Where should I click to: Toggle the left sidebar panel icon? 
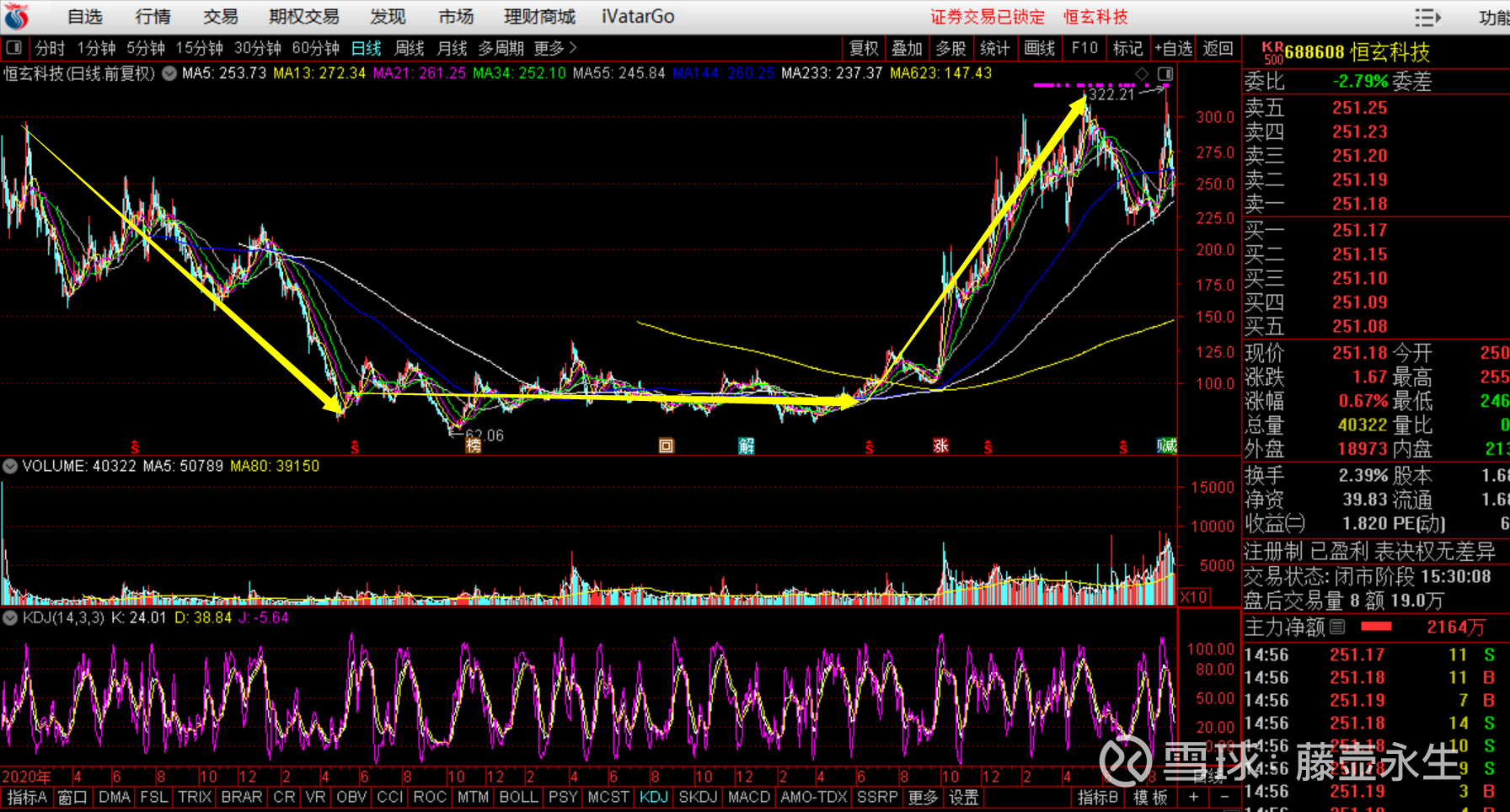point(14,48)
